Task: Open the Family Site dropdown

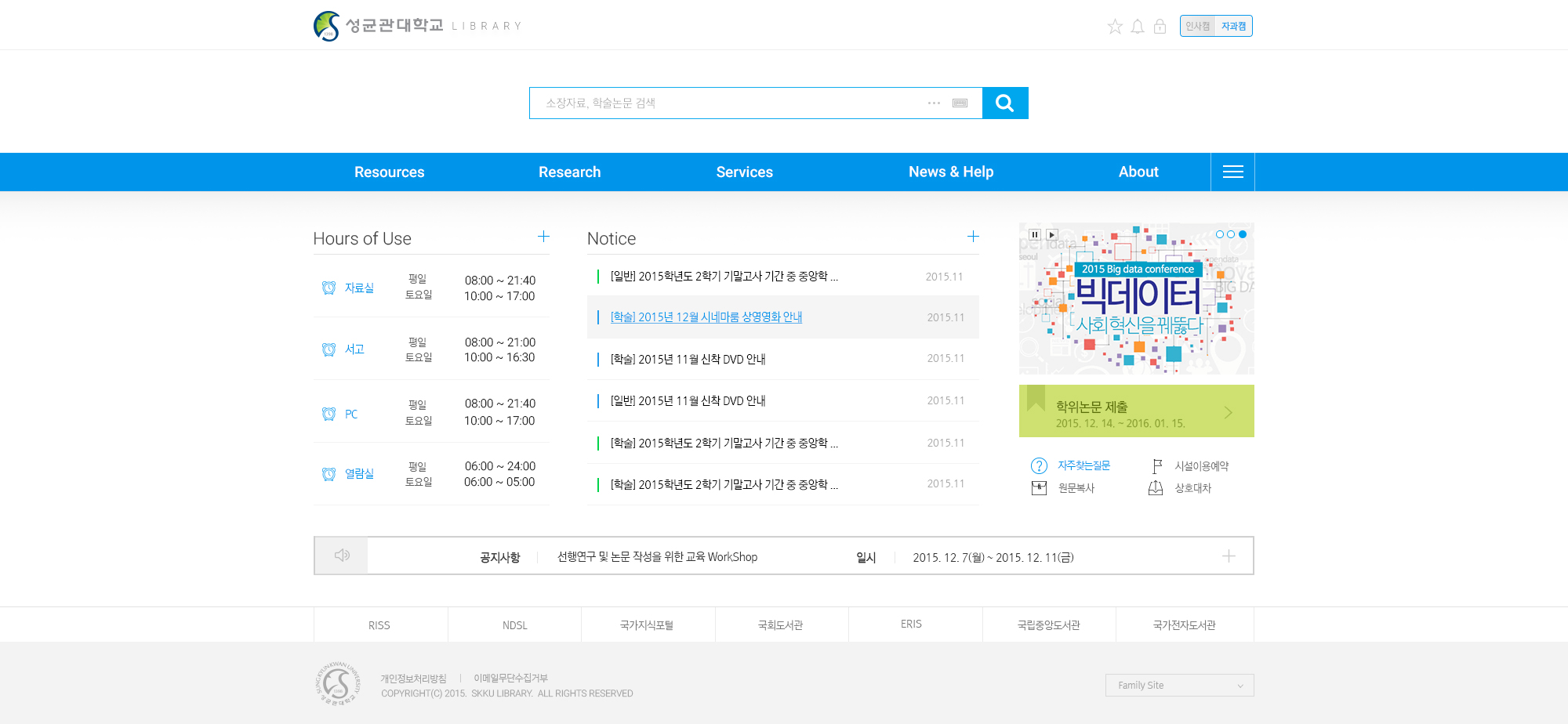Action: 1179,685
